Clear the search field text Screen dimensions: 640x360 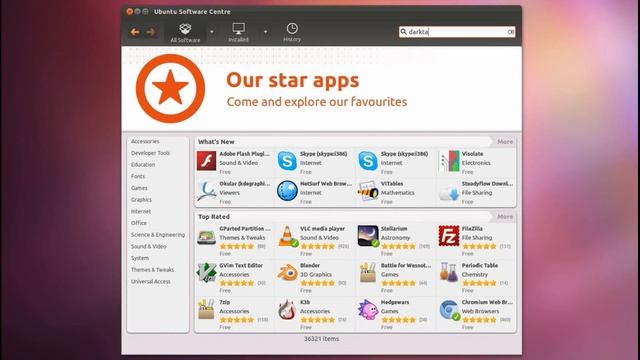[x=511, y=32]
